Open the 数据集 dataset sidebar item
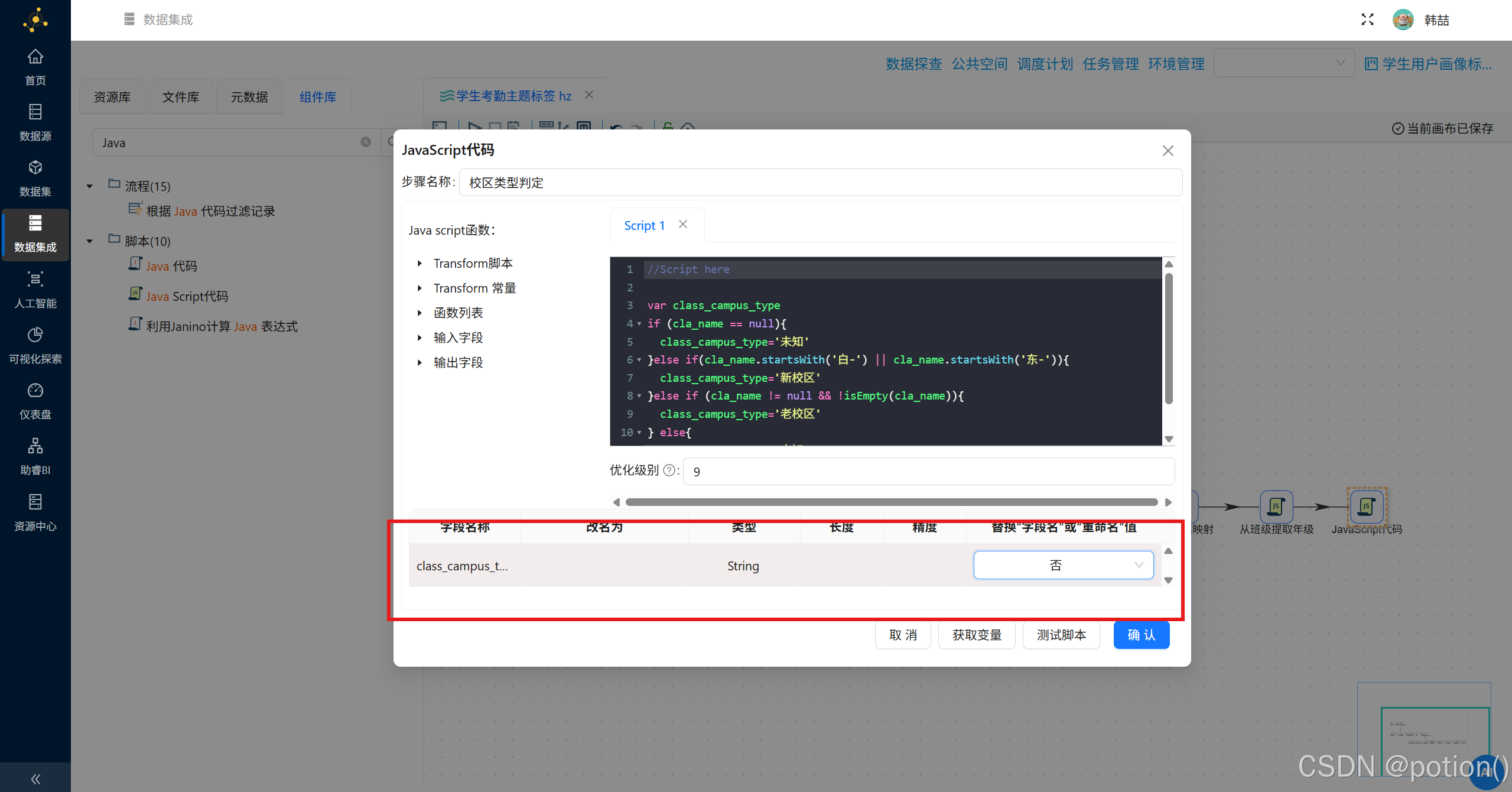This screenshot has height=792, width=1512. pos(35,178)
